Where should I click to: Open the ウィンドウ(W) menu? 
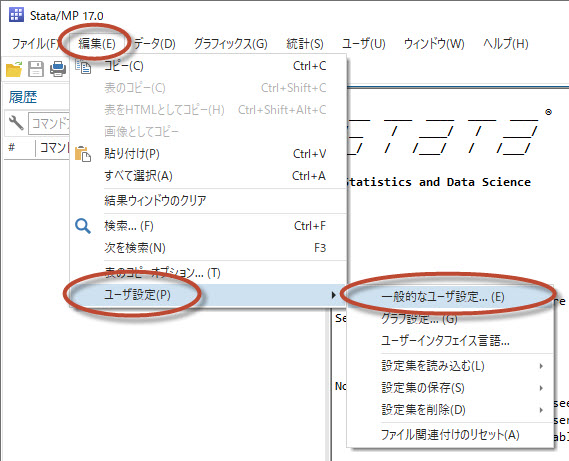point(434,44)
